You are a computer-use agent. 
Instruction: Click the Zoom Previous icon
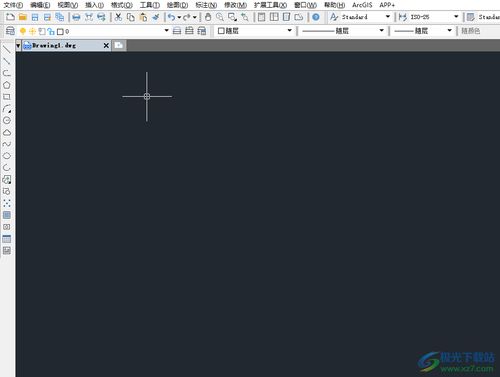(245, 17)
